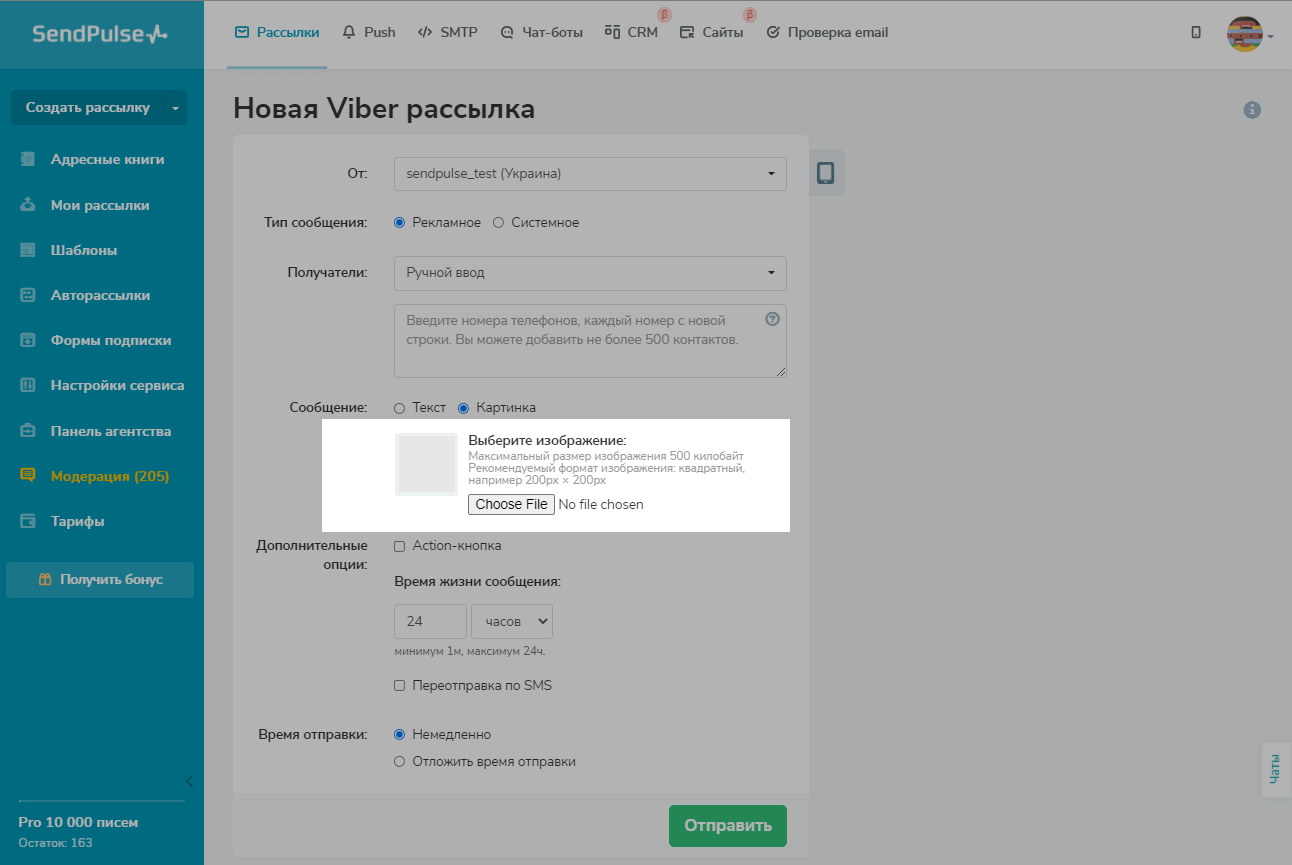Open the Проверка email tab
Screen dimensions: 1292x865
click(827, 32)
